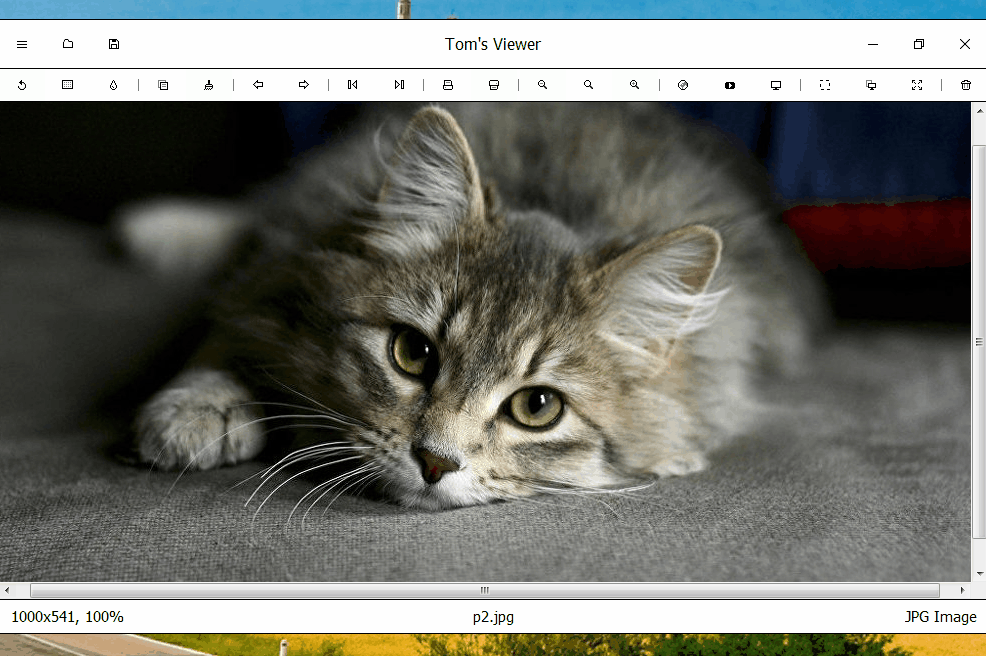The width and height of the screenshot is (986, 656).
Task: Click the printer icon beside the skip-to-last icon
Action: [448, 85]
